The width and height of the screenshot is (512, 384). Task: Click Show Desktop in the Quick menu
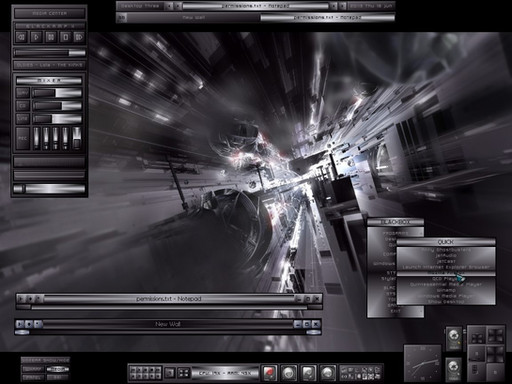(x=446, y=301)
